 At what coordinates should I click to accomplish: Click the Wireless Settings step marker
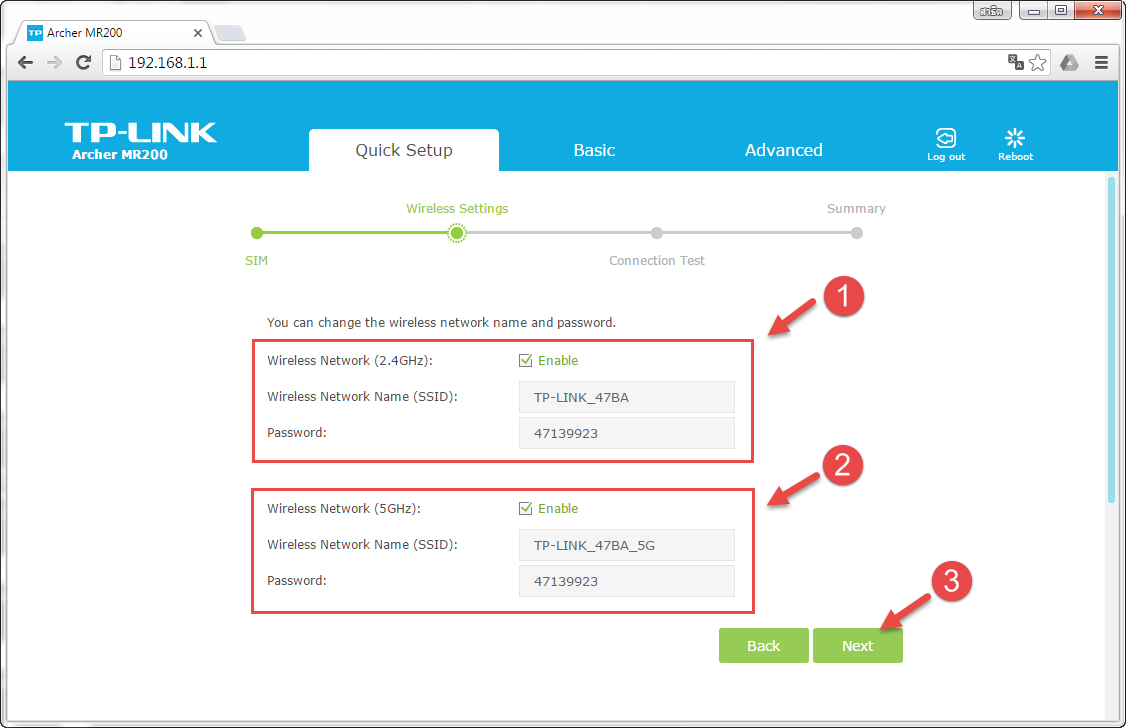[457, 233]
